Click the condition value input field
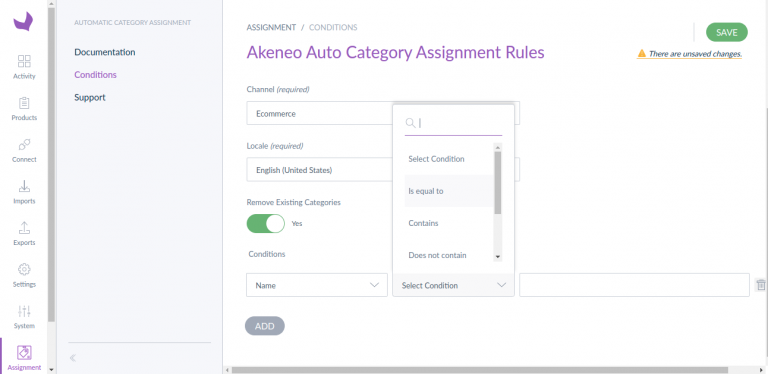This screenshot has height=374, width=768. pos(634,285)
